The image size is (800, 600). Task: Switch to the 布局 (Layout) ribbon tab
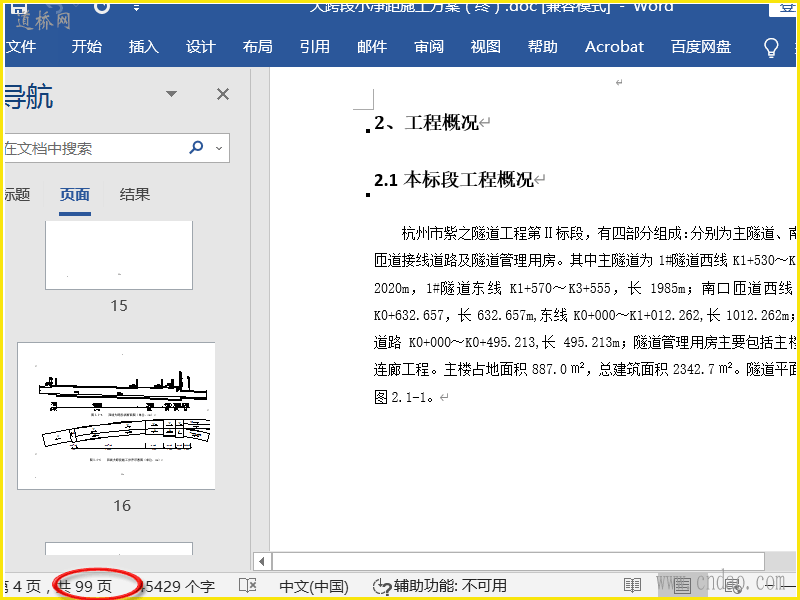[x=258, y=46]
